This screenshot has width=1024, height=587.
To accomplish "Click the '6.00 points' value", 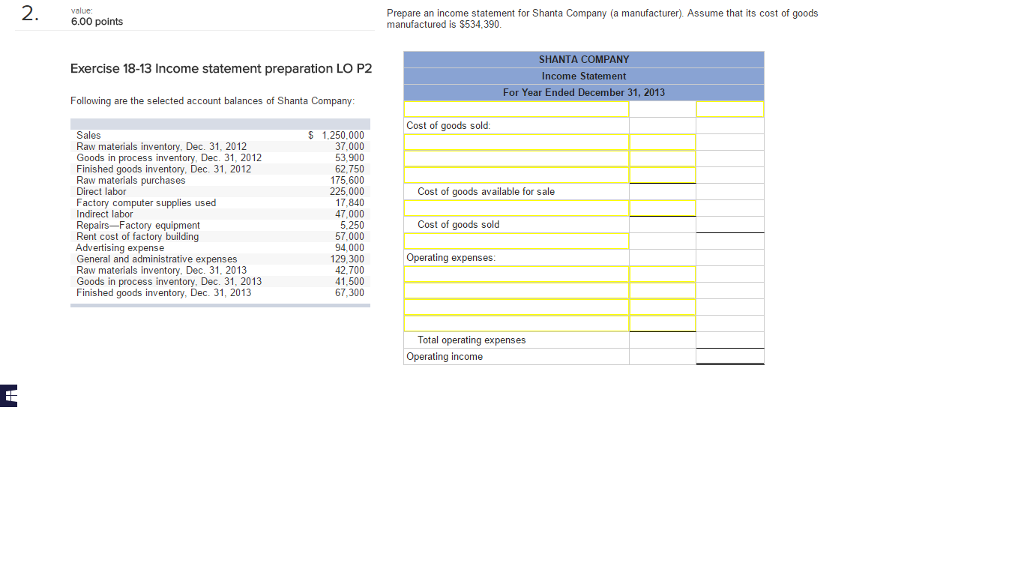I will [x=97, y=22].
